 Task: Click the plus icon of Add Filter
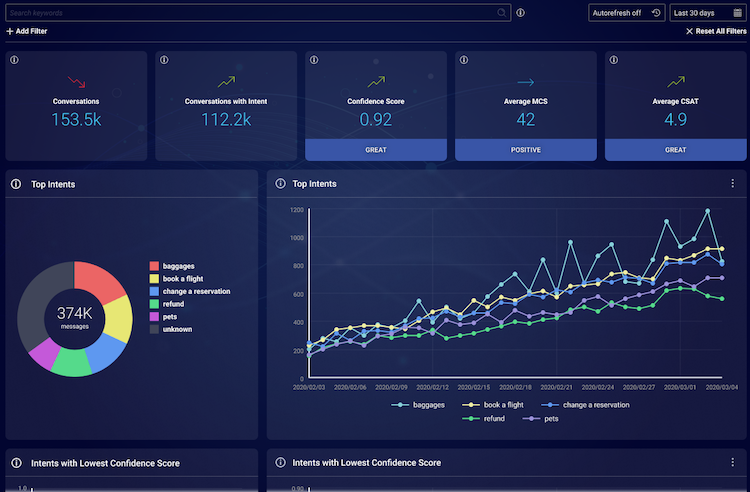point(10,31)
